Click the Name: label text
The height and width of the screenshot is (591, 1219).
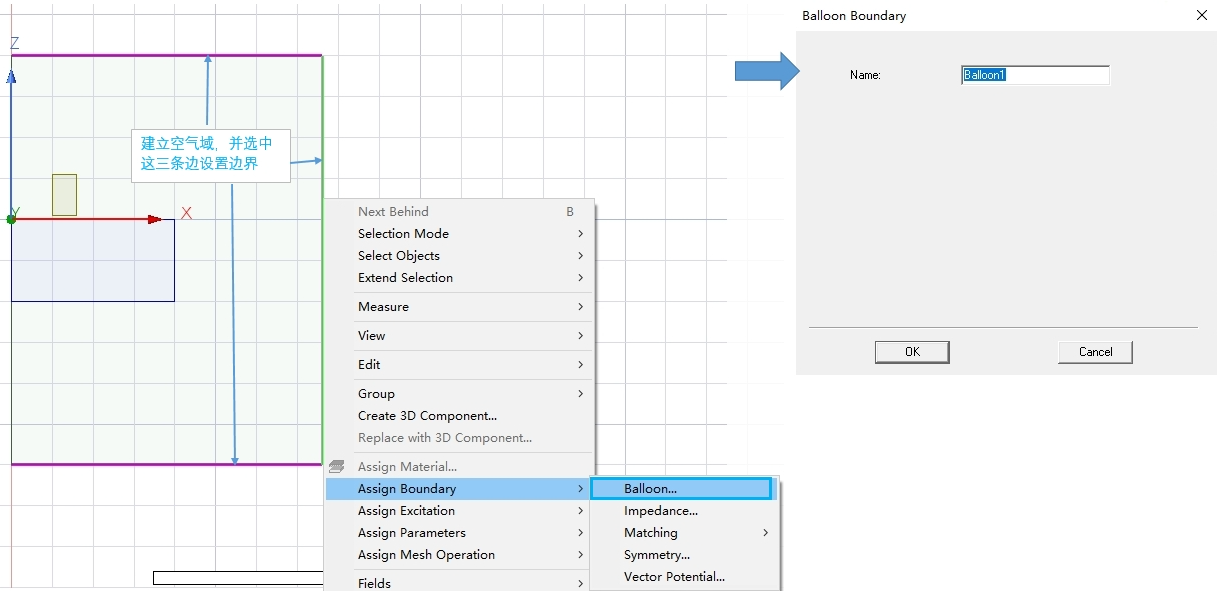pyautogui.click(x=865, y=75)
